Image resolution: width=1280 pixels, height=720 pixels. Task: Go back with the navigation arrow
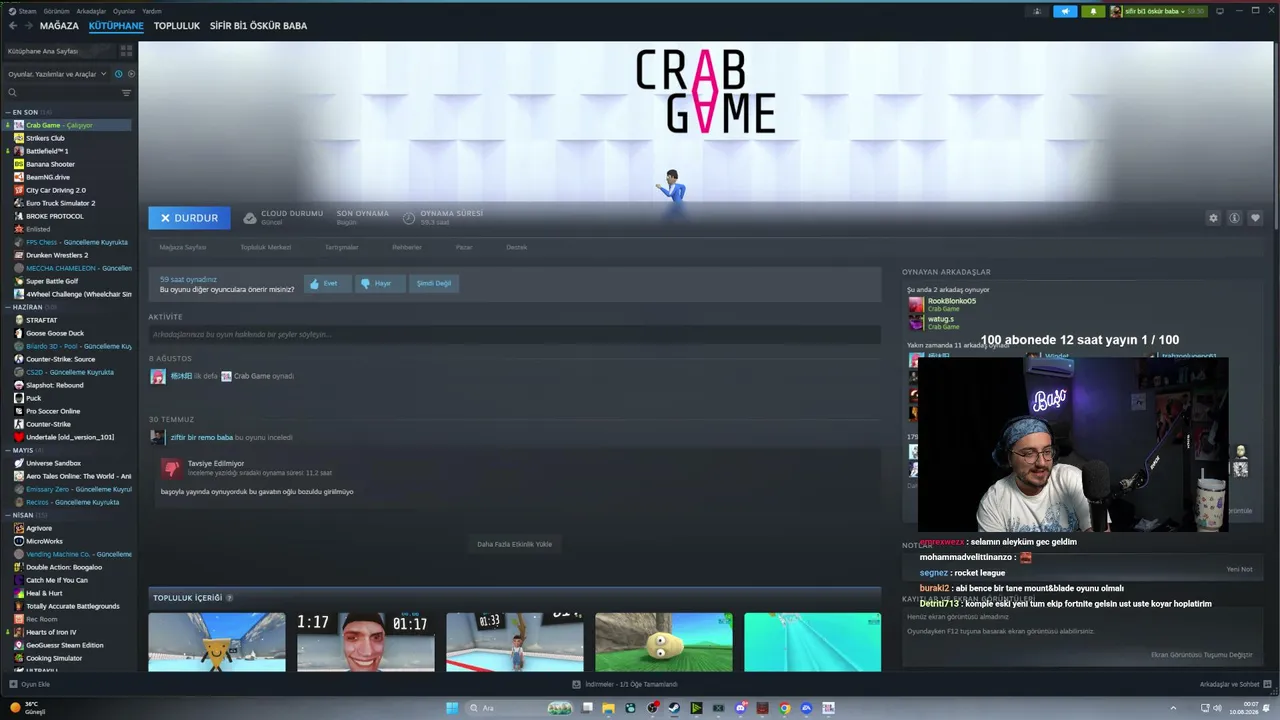pos(13,26)
